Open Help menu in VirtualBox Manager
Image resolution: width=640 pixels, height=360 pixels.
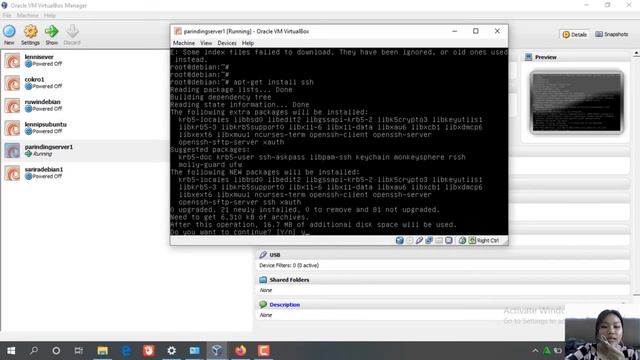pyautogui.click(x=49, y=16)
